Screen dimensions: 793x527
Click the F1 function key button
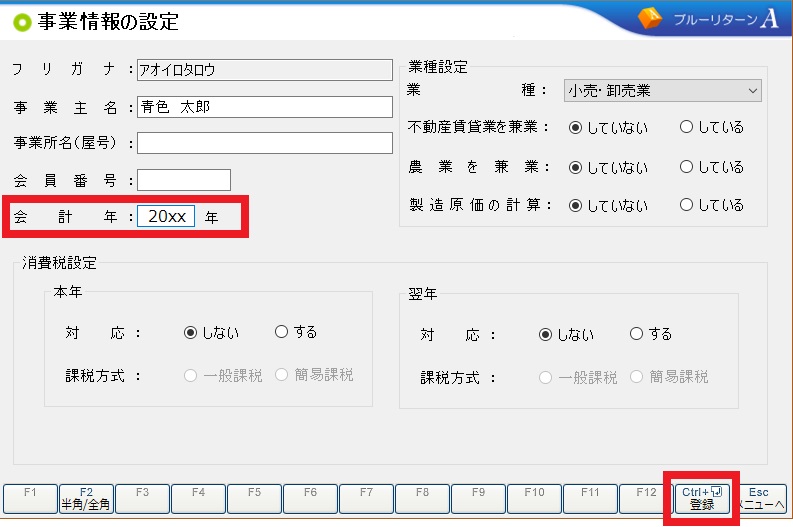coord(30,499)
